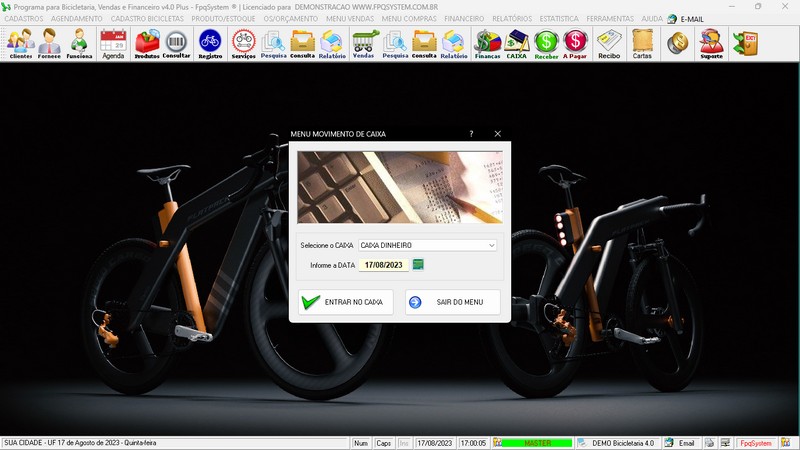Click SUA CIDADE date text in status bar
The image size is (800, 450).
point(80,443)
